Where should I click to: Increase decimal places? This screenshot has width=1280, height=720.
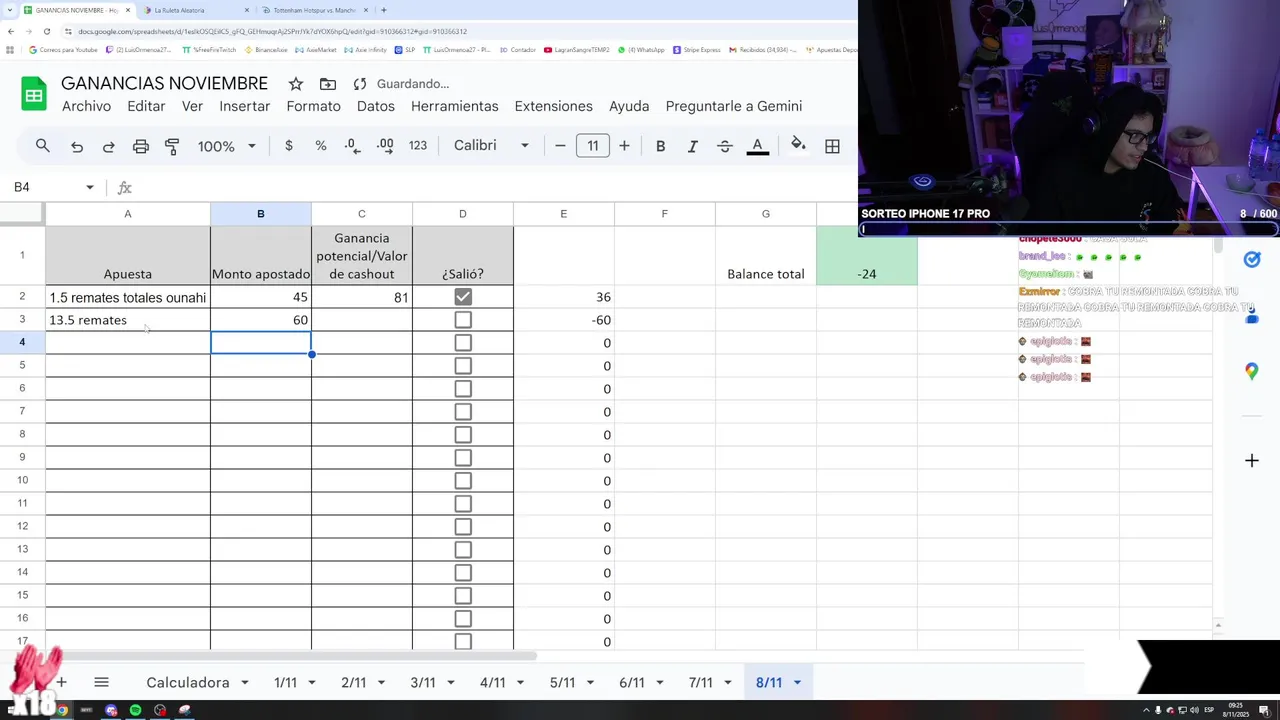pos(385,146)
